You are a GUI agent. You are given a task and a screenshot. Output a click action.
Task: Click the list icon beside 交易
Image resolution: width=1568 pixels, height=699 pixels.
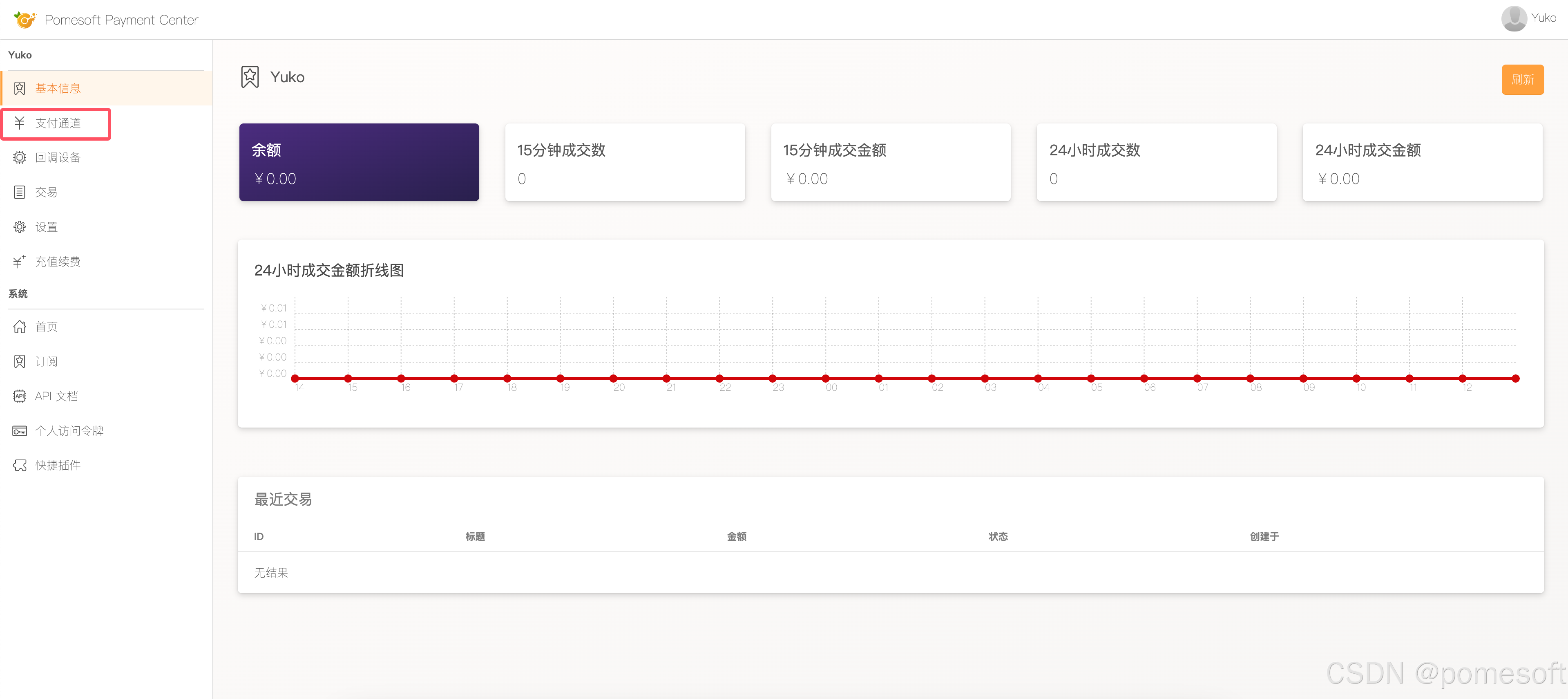click(x=20, y=193)
